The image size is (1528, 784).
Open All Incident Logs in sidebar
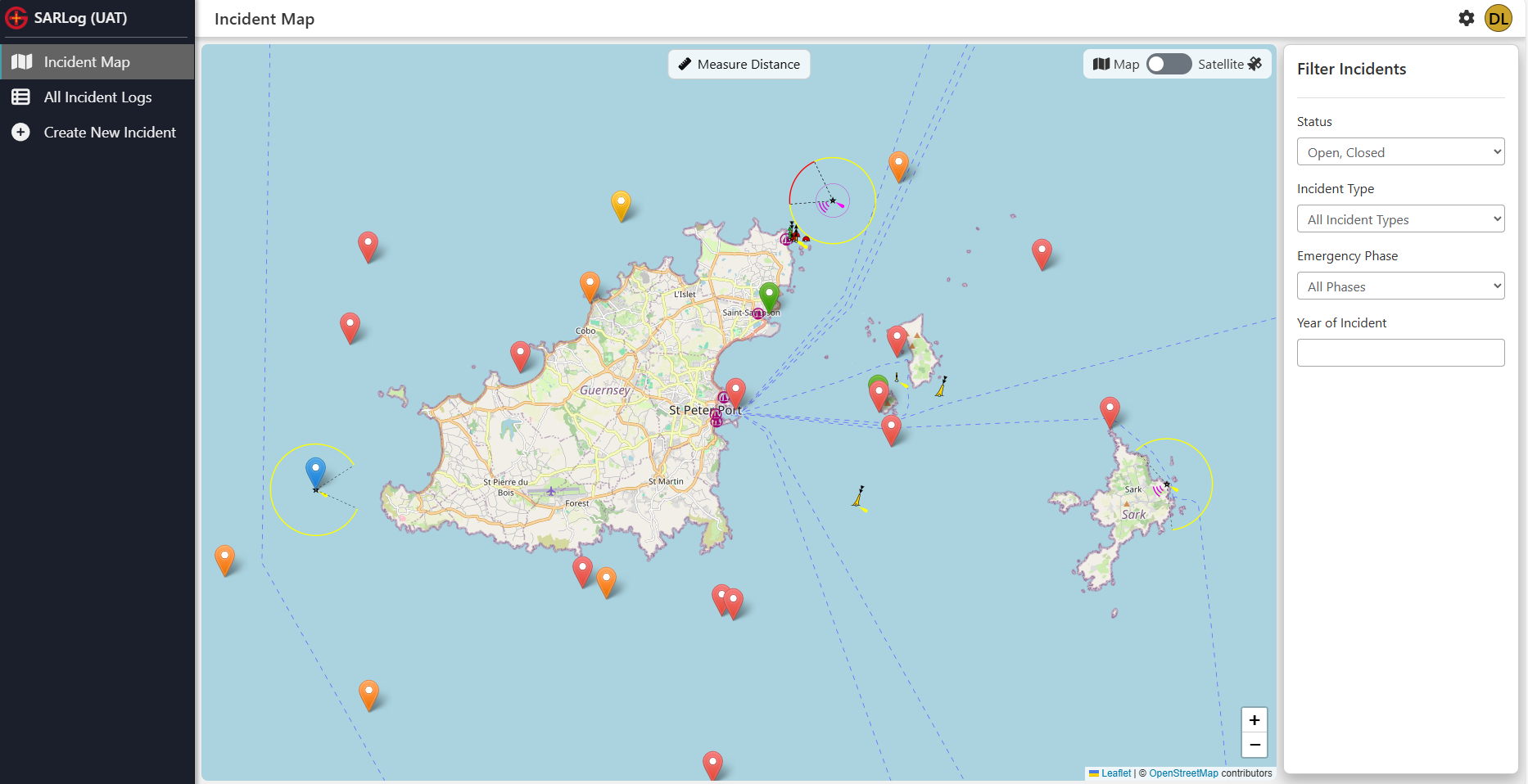pos(97,97)
